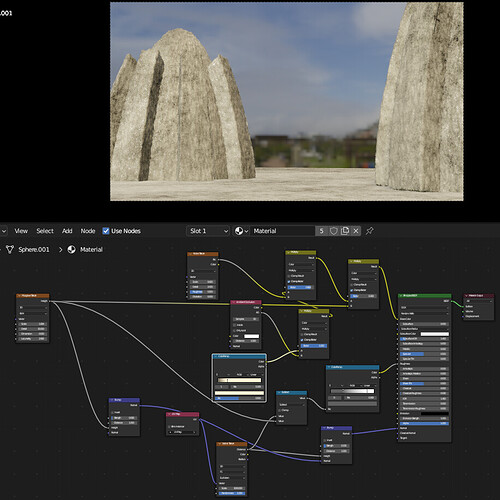This screenshot has width=500, height=500.
Task: Collapse the Ambient Occlusion node
Action: click(x=234, y=302)
